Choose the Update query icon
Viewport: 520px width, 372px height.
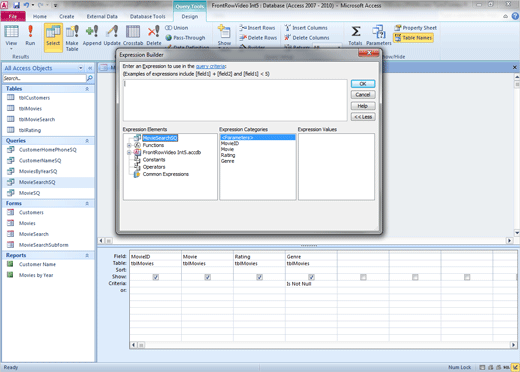click(x=112, y=35)
